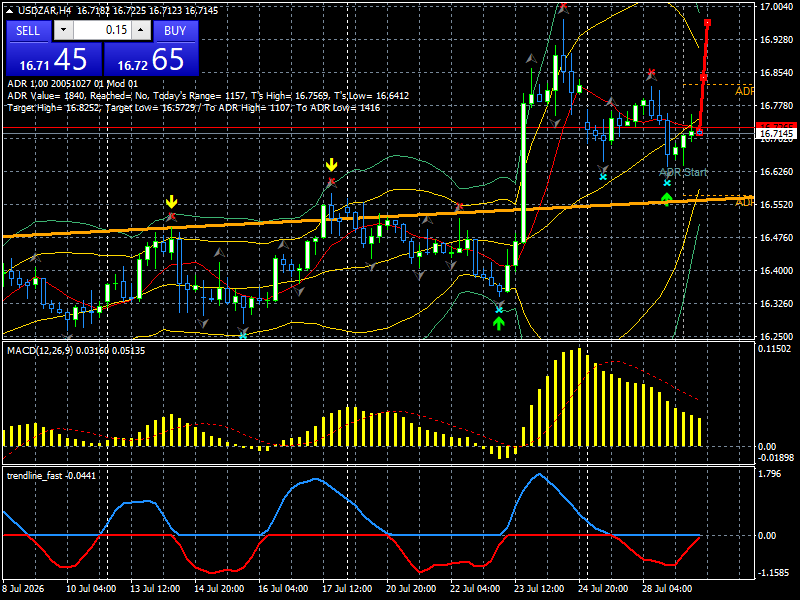Click yellow sell arrow above 17 Jul candle
Image resolution: width=800 pixels, height=600 pixels.
pyautogui.click(x=332, y=165)
